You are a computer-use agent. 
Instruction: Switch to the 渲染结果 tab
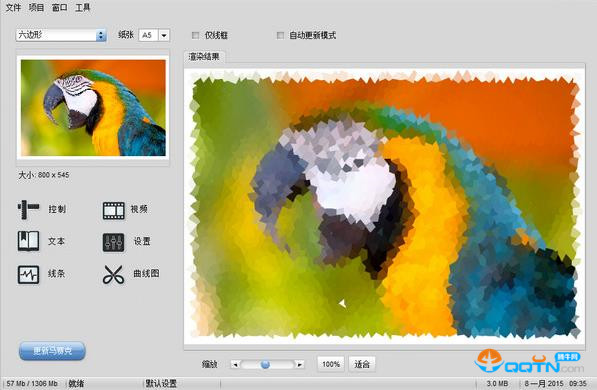[204, 57]
